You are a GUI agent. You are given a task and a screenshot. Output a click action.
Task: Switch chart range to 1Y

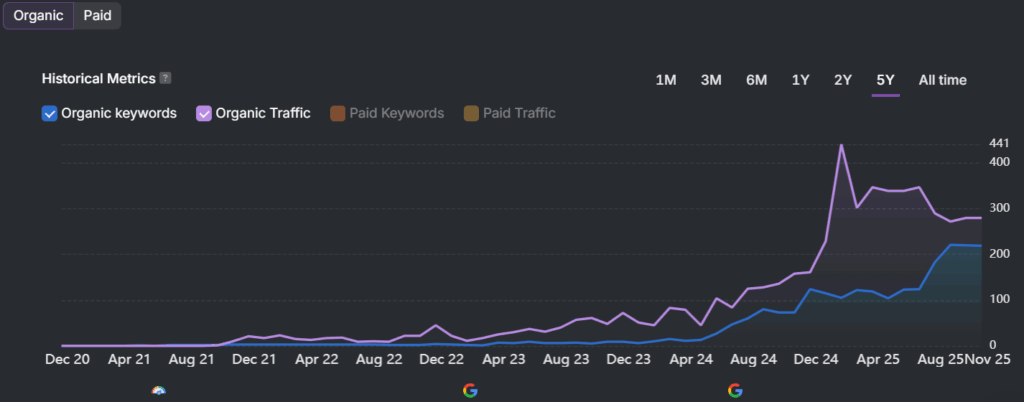(800, 80)
